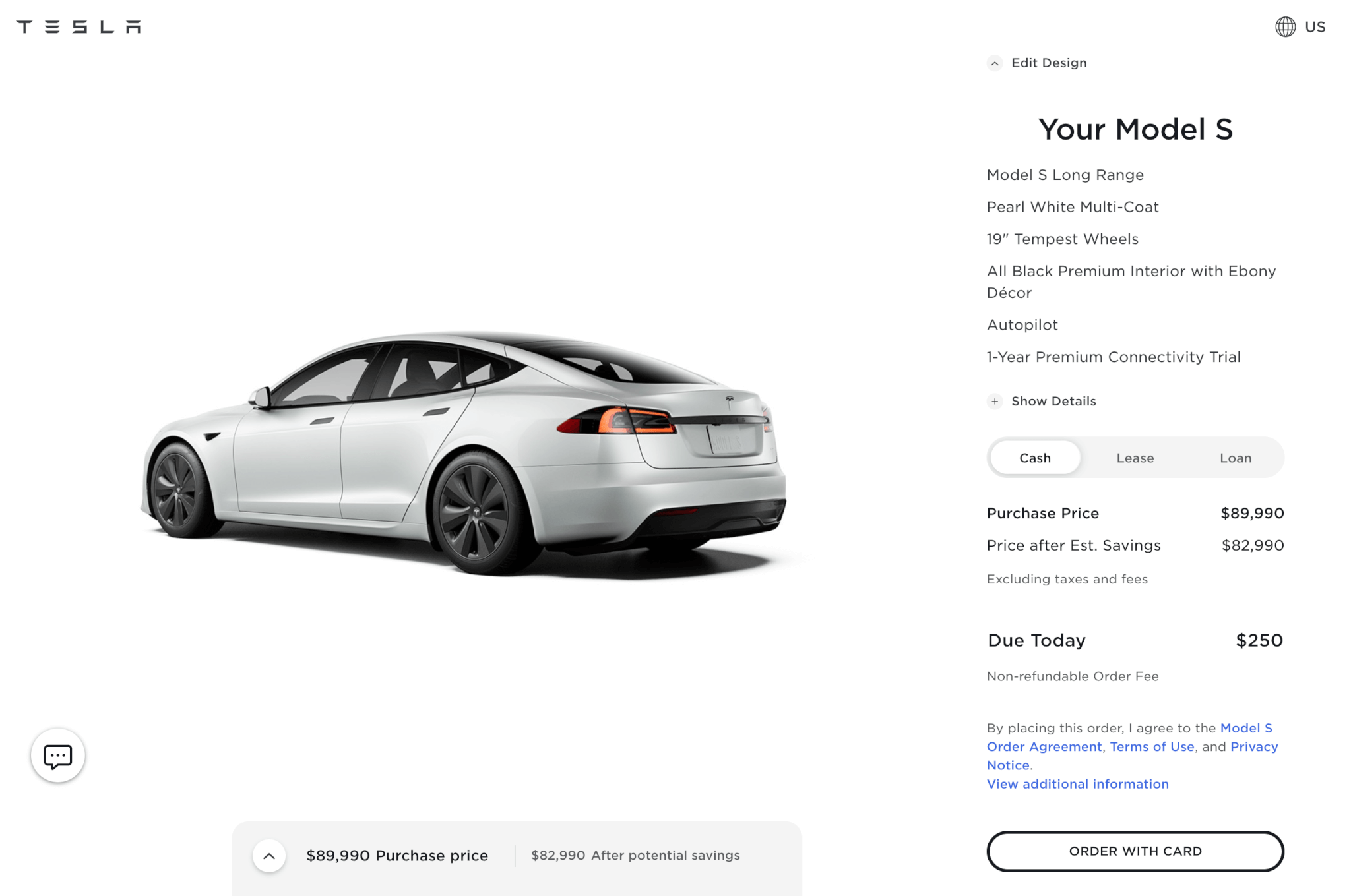Click the Tesla logo
Image resolution: width=1351 pixels, height=896 pixels.
(x=79, y=26)
